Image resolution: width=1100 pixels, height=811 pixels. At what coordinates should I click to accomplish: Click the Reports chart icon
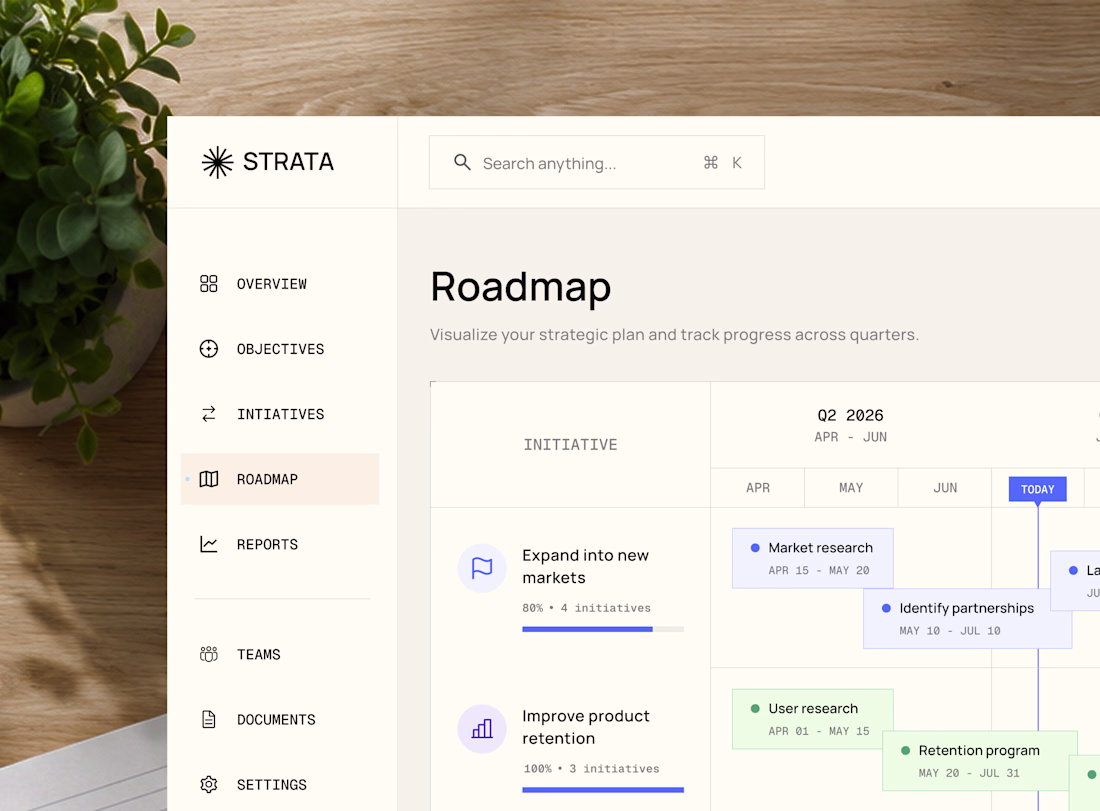coord(208,544)
